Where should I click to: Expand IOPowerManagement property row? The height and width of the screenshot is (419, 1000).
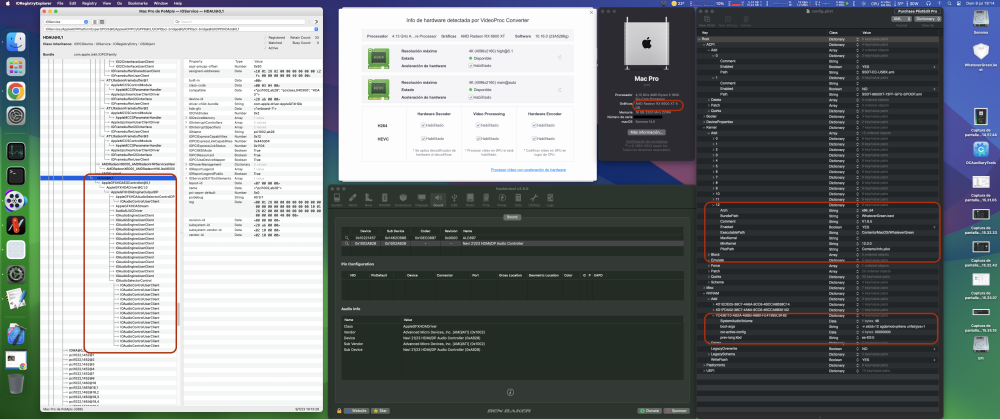(186, 164)
